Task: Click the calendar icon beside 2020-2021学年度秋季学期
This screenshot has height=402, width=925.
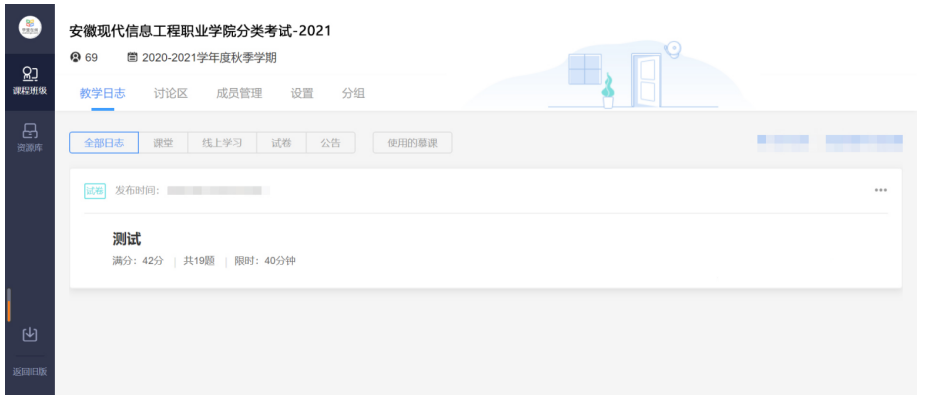Action: coord(131,58)
